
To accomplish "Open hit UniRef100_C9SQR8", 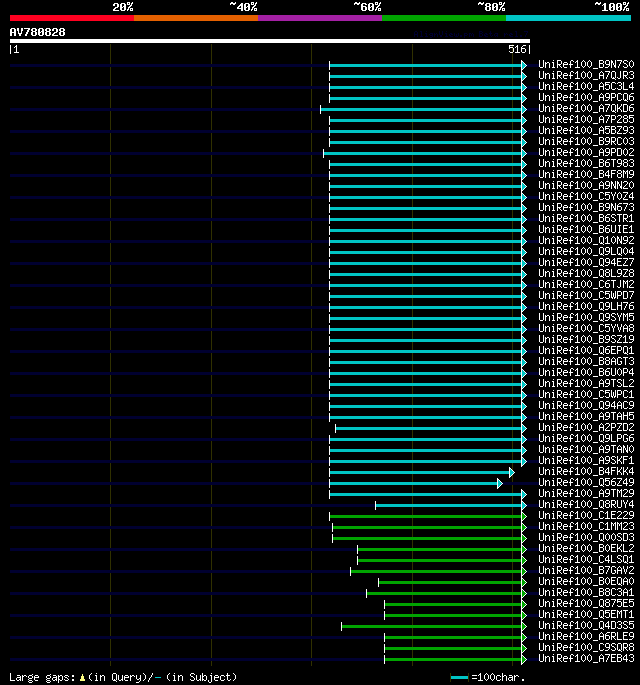I will 586,647.
